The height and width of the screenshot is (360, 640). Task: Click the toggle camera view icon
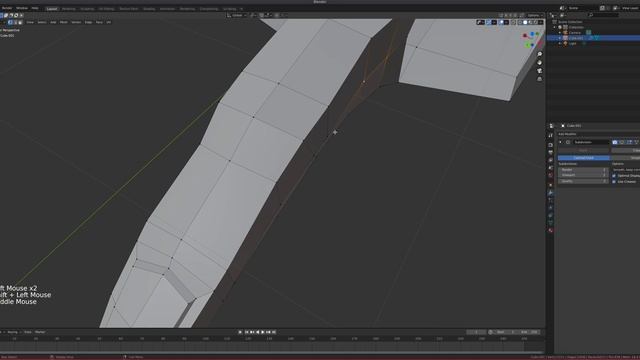click(540, 71)
